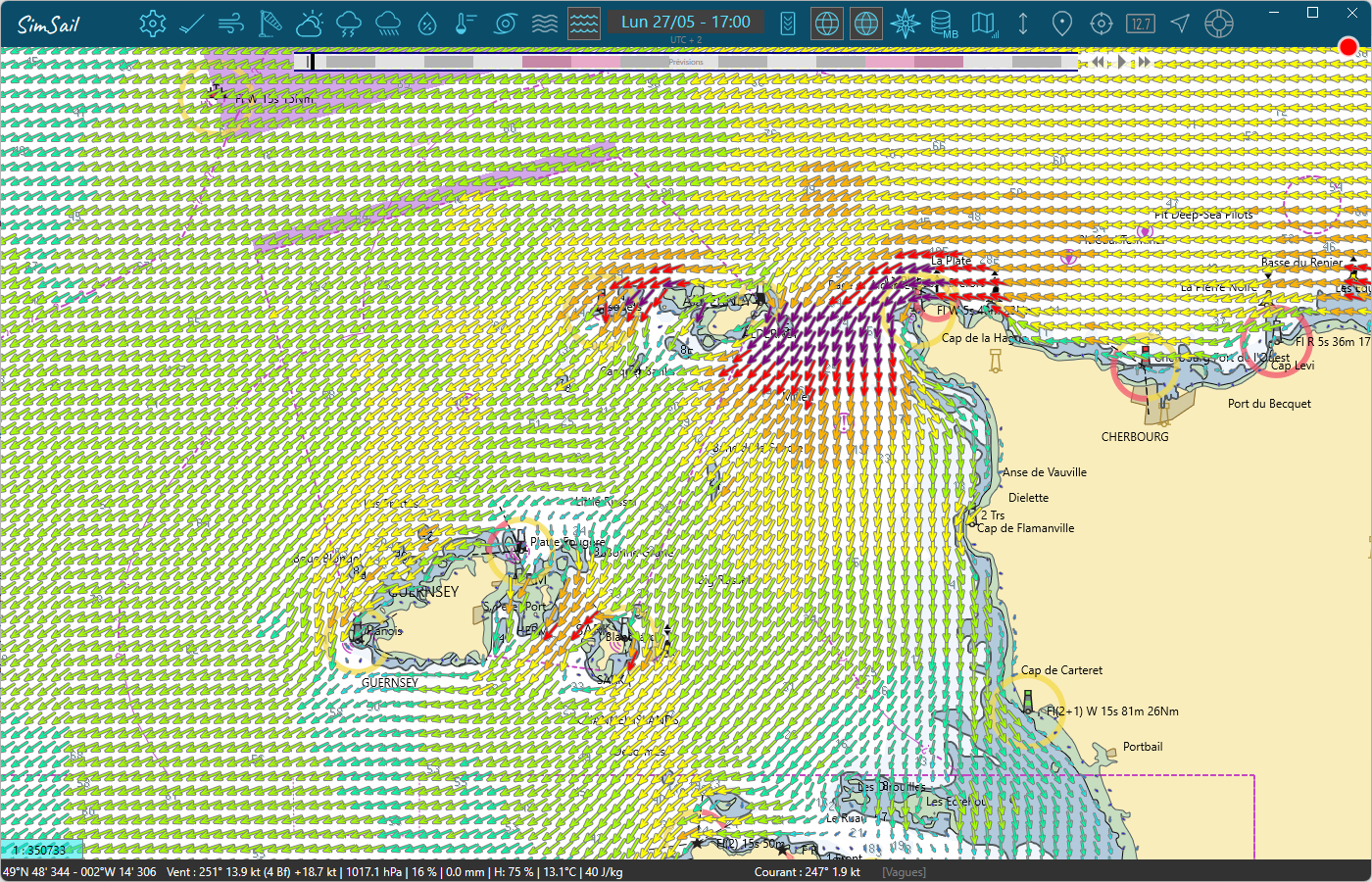Expand the downward chevrons panel icon
The height and width of the screenshot is (882, 1372).
[x=788, y=24]
